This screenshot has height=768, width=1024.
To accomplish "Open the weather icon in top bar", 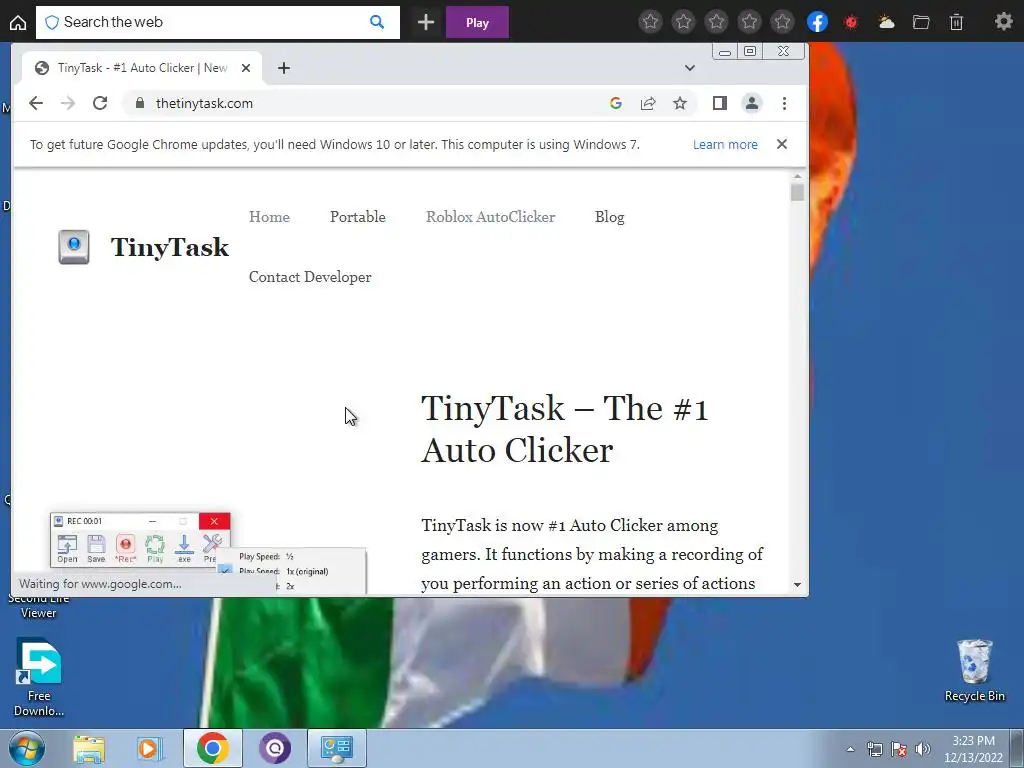I will pos(886,22).
